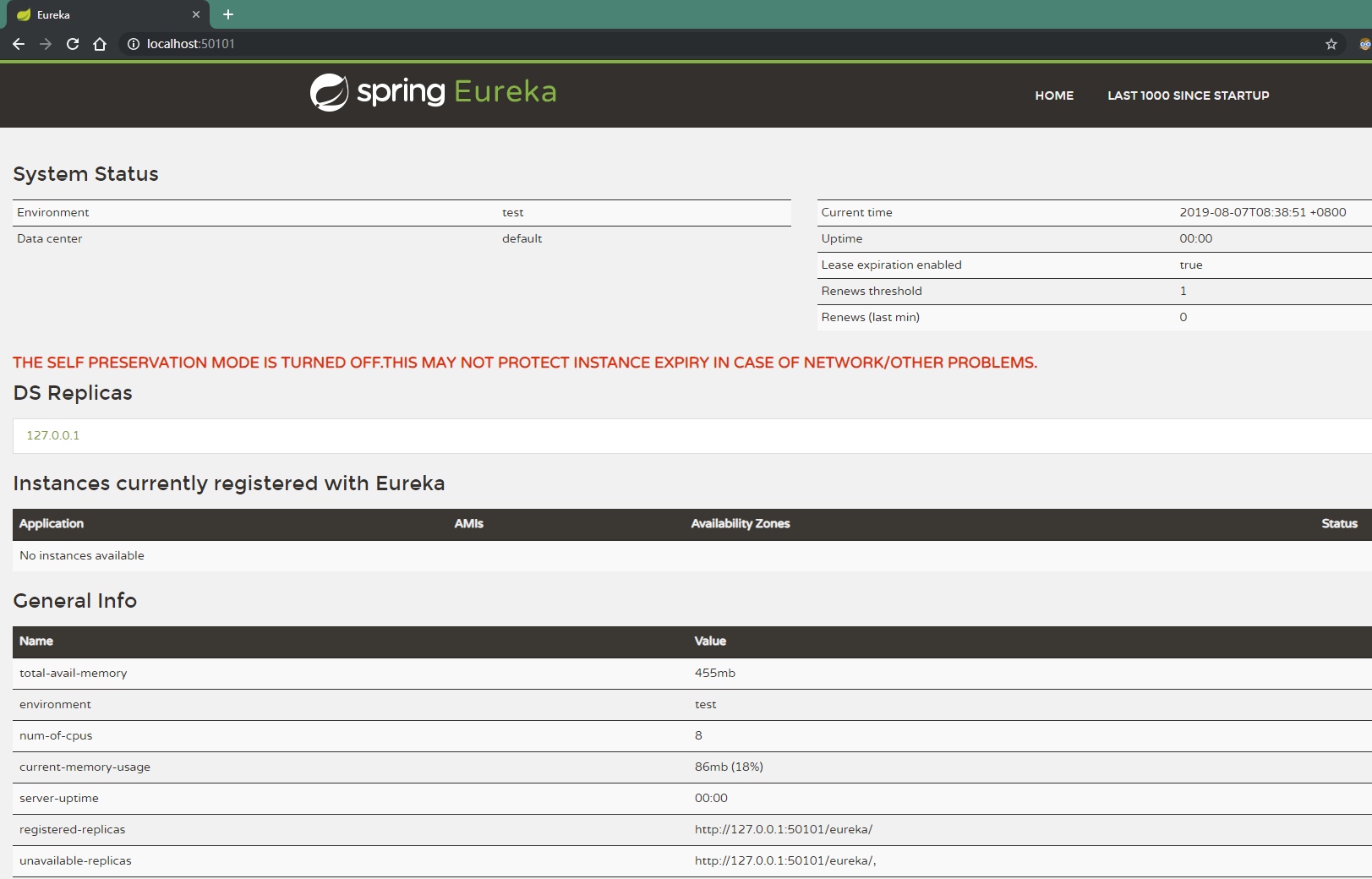Click the Instances currently registered heading
The width and height of the screenshot is (1372, 879).
pos(229,483)
